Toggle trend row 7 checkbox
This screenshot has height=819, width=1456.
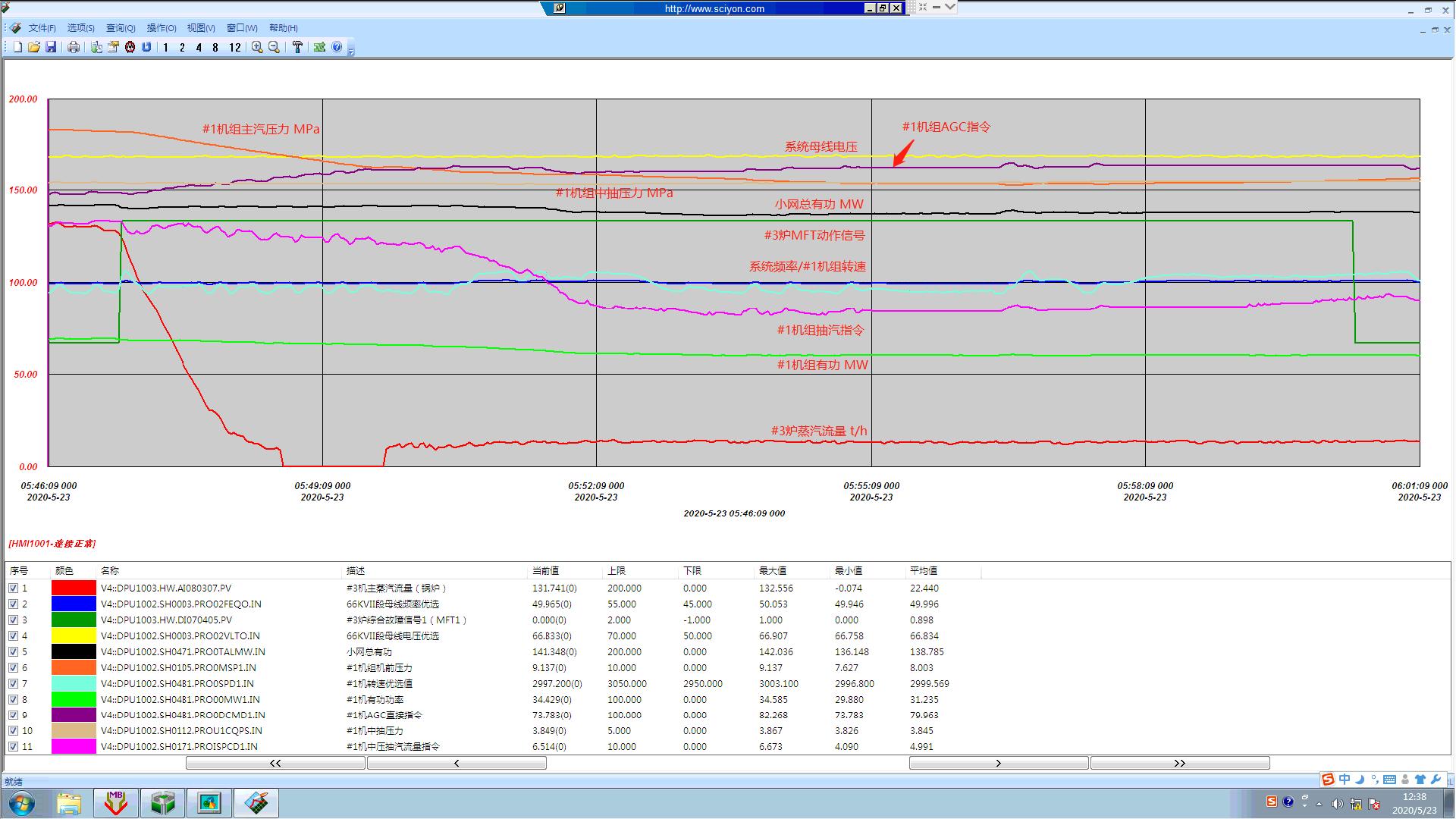click(13, 683)
